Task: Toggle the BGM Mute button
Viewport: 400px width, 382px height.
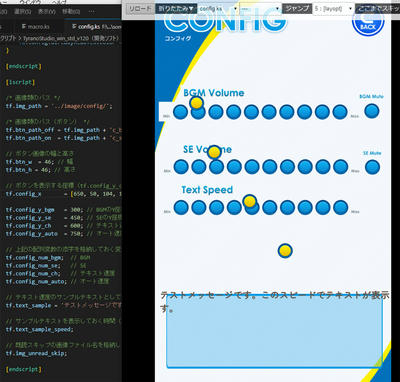Action: [x=372, y=111]
